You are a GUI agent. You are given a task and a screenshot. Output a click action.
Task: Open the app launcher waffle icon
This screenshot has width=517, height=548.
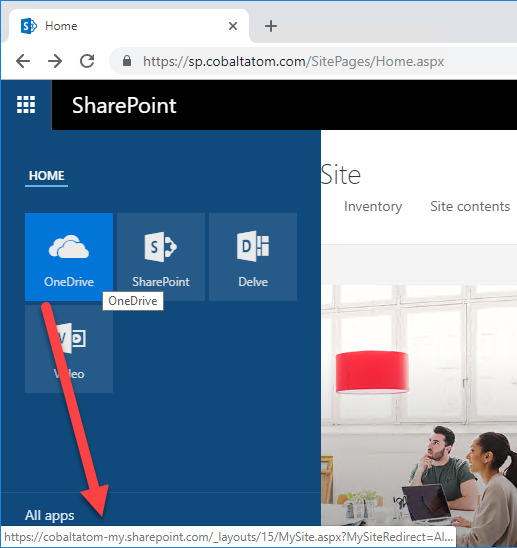26,105
